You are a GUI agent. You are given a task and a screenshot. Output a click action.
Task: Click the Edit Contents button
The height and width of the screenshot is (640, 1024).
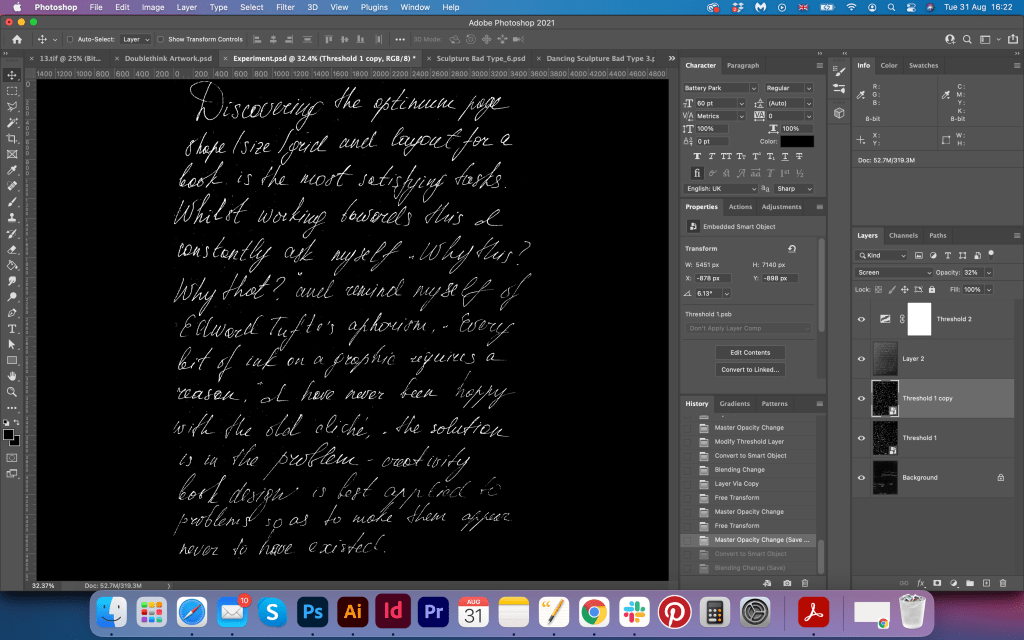click(x=752, y=352)
